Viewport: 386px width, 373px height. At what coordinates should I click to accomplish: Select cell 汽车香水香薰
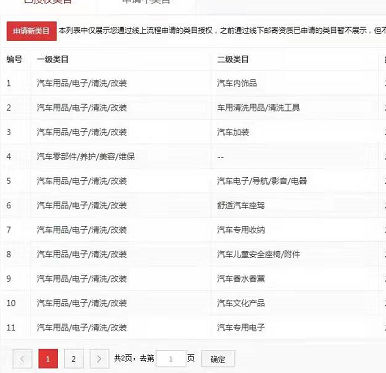click(x=241, y=278)
